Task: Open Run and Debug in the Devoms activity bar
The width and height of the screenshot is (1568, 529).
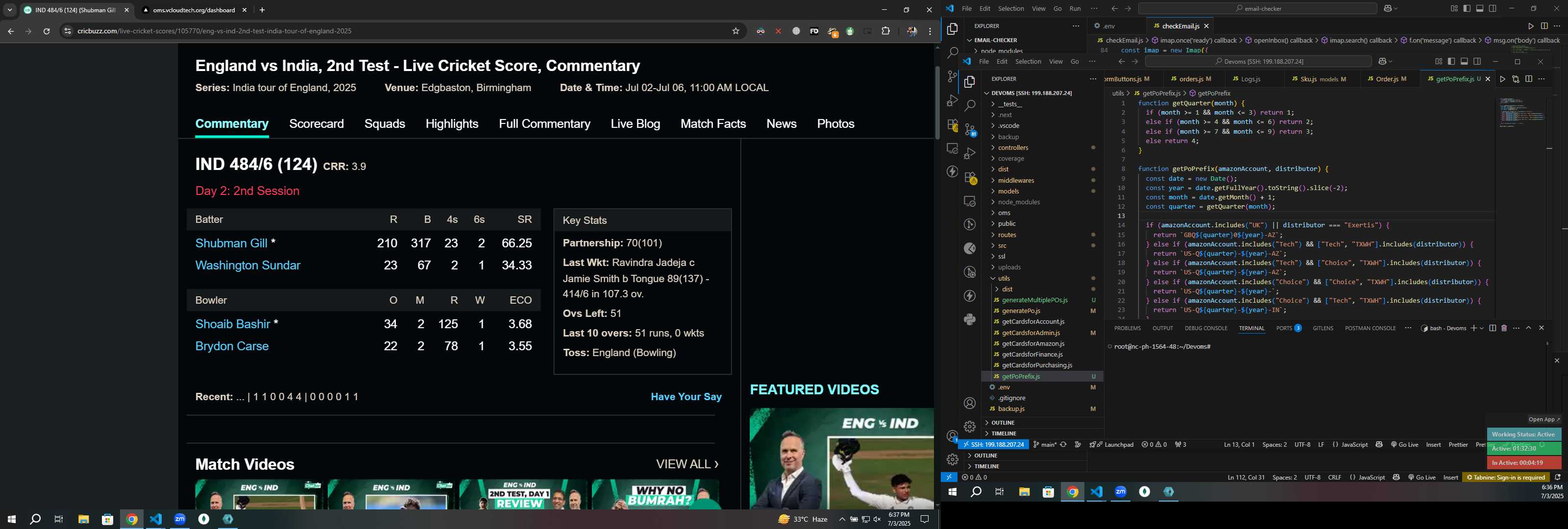Action: click(970, 153)
